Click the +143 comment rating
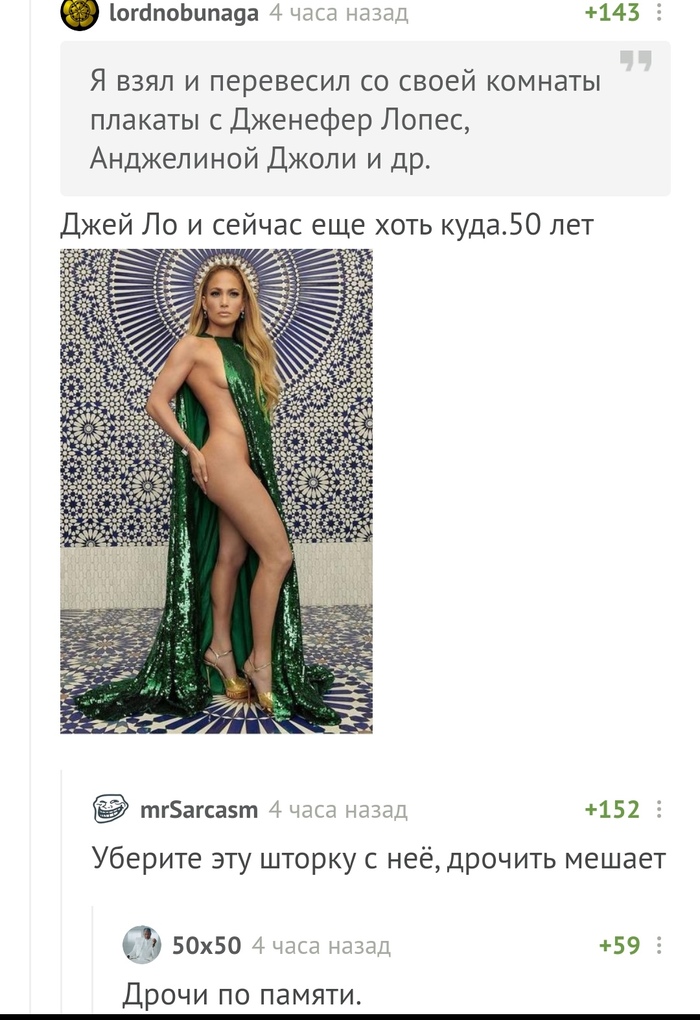The width and height of the screenshot is (700, 1020). 612,12
